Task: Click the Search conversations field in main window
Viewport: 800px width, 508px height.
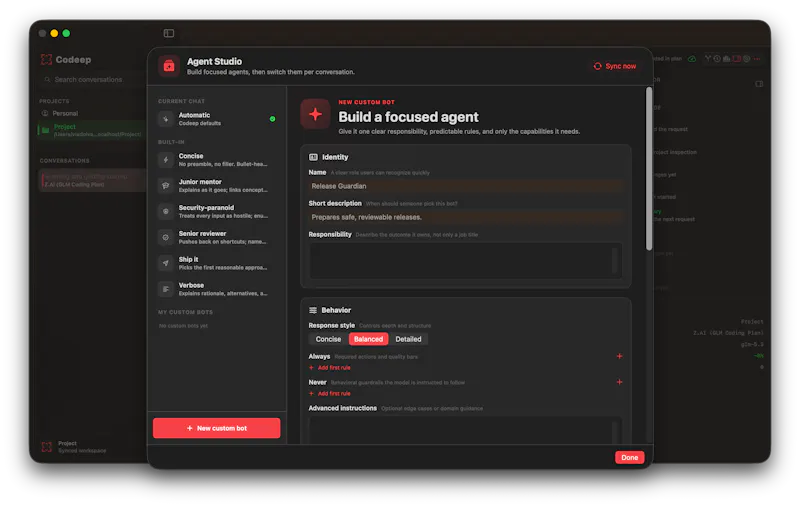Action: click(92, 80)
